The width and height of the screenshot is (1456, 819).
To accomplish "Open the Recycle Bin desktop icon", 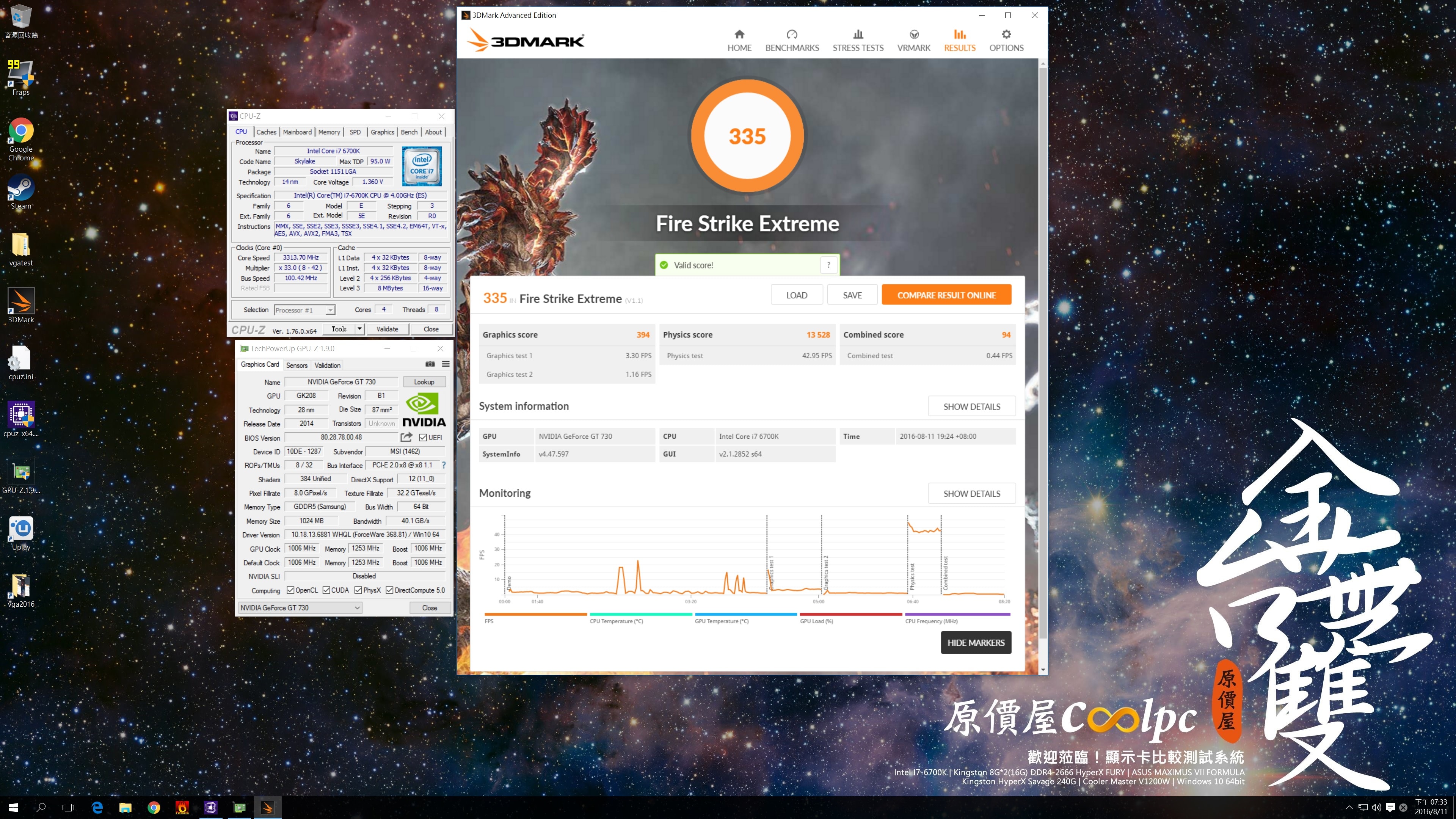I will (21, 21).
